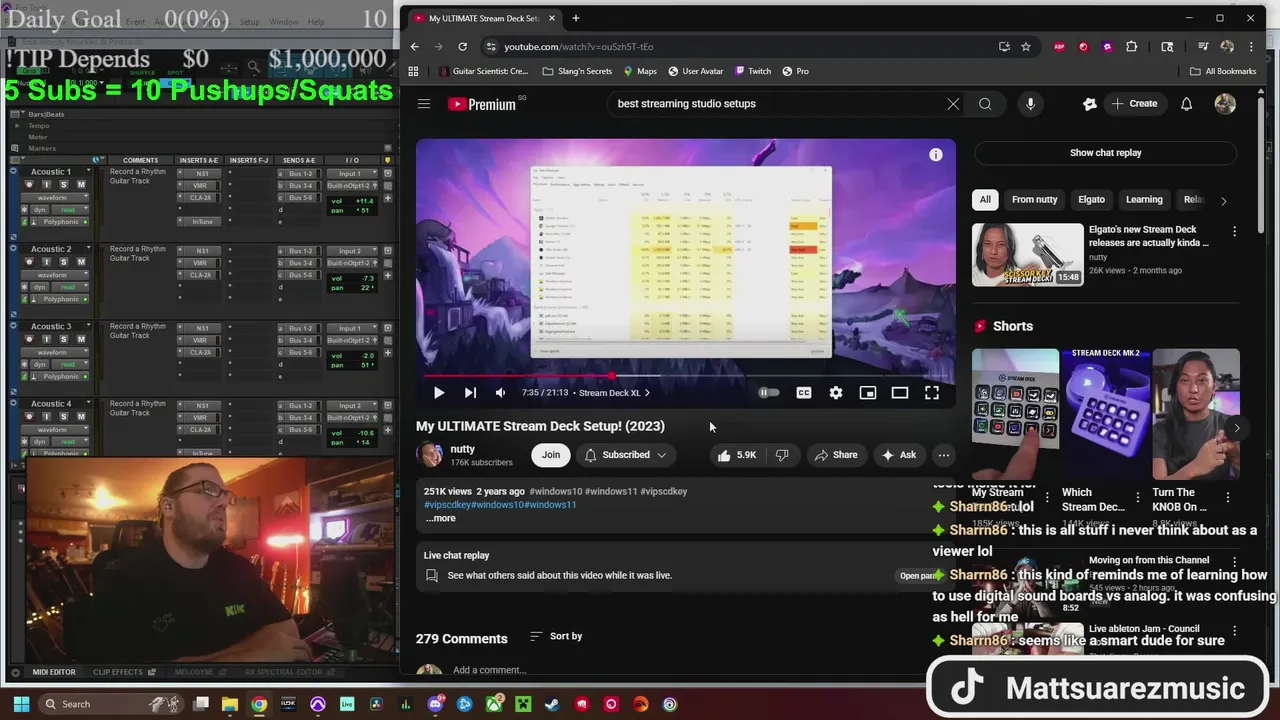Expand video description with ...more
The width and height of the screenshot is (1280, 720).
440,518
